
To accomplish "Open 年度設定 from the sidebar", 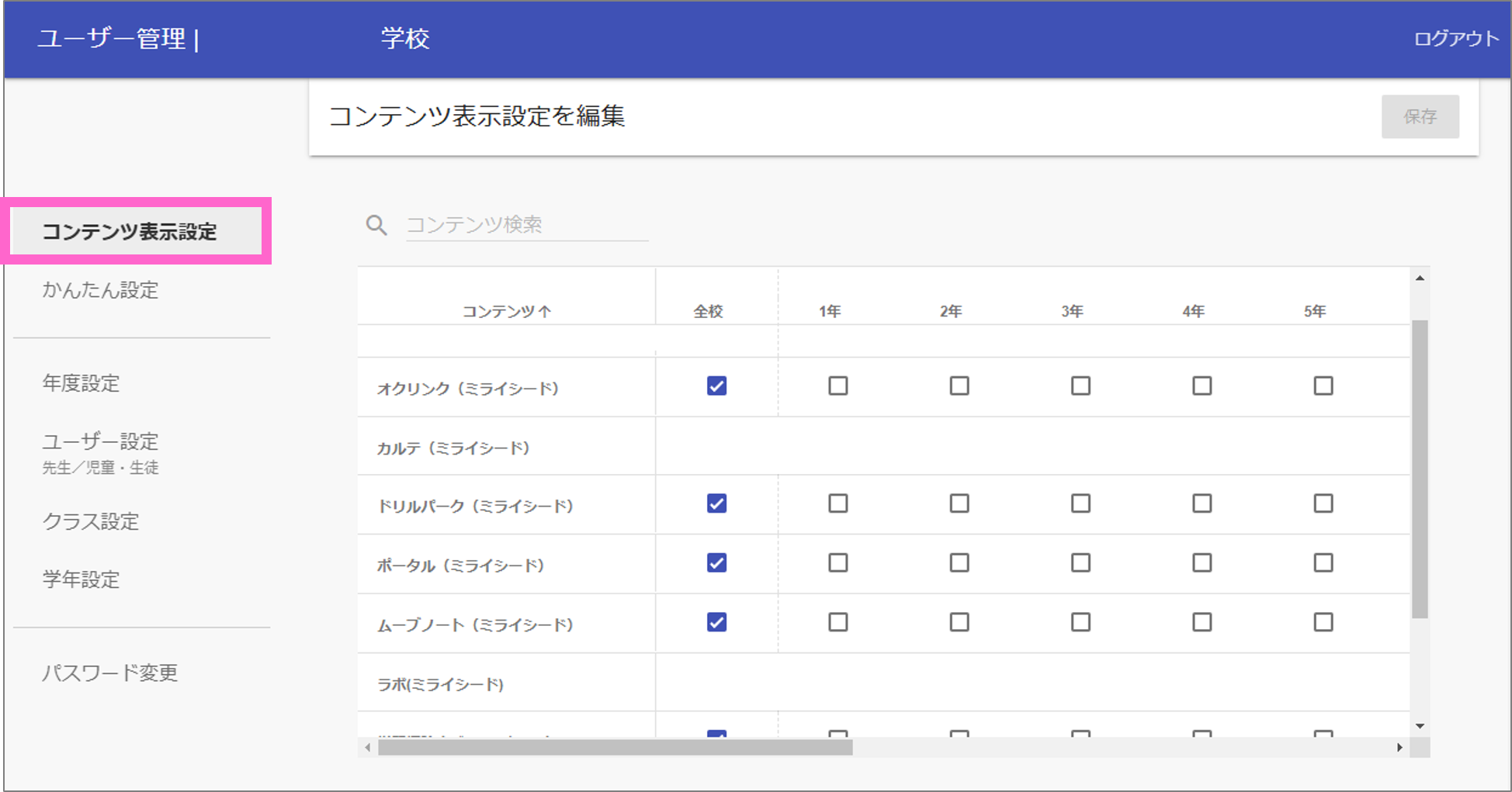I will pyautogui.click(x=81, y=383).
